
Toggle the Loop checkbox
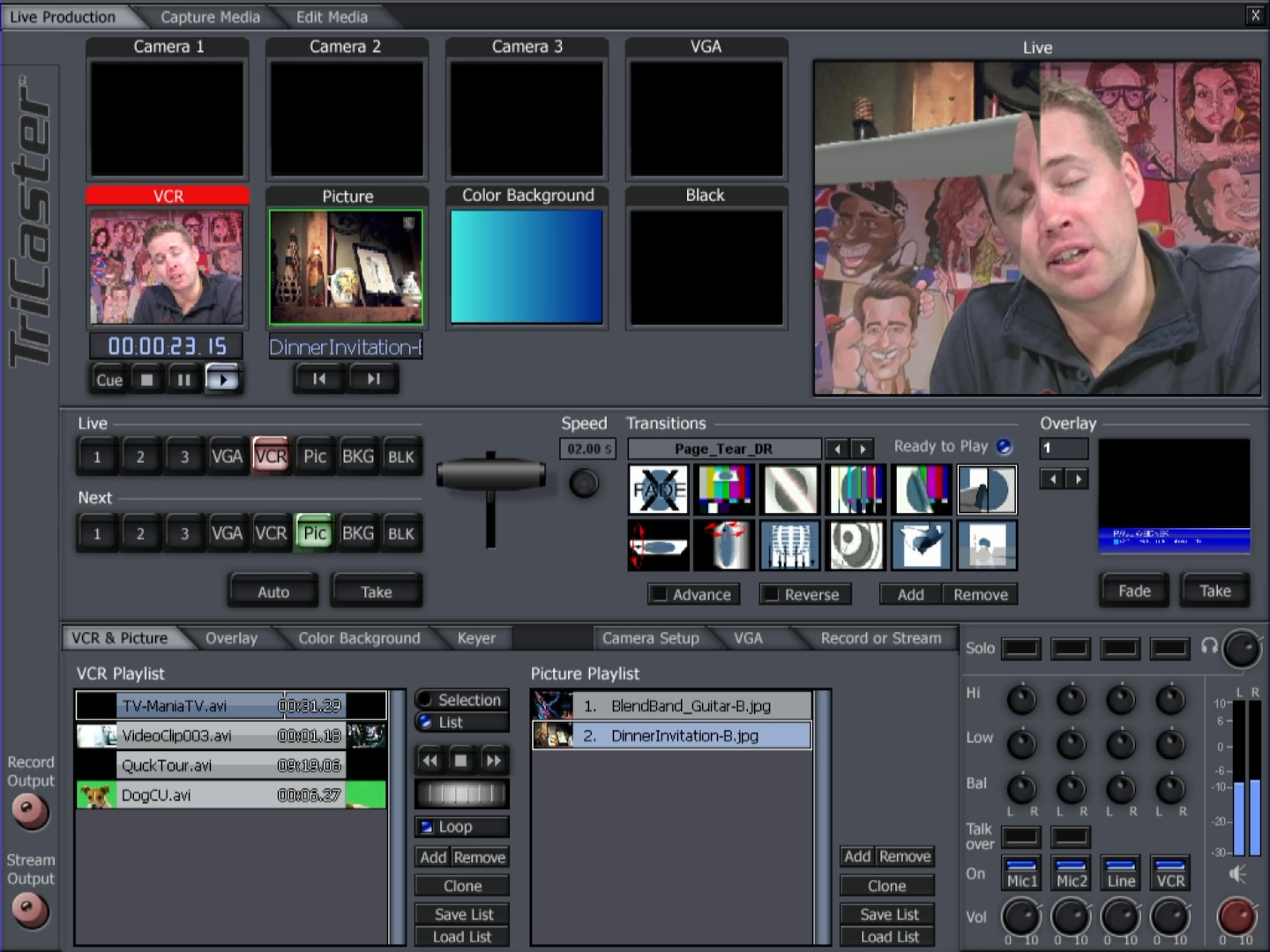[427, 827]
